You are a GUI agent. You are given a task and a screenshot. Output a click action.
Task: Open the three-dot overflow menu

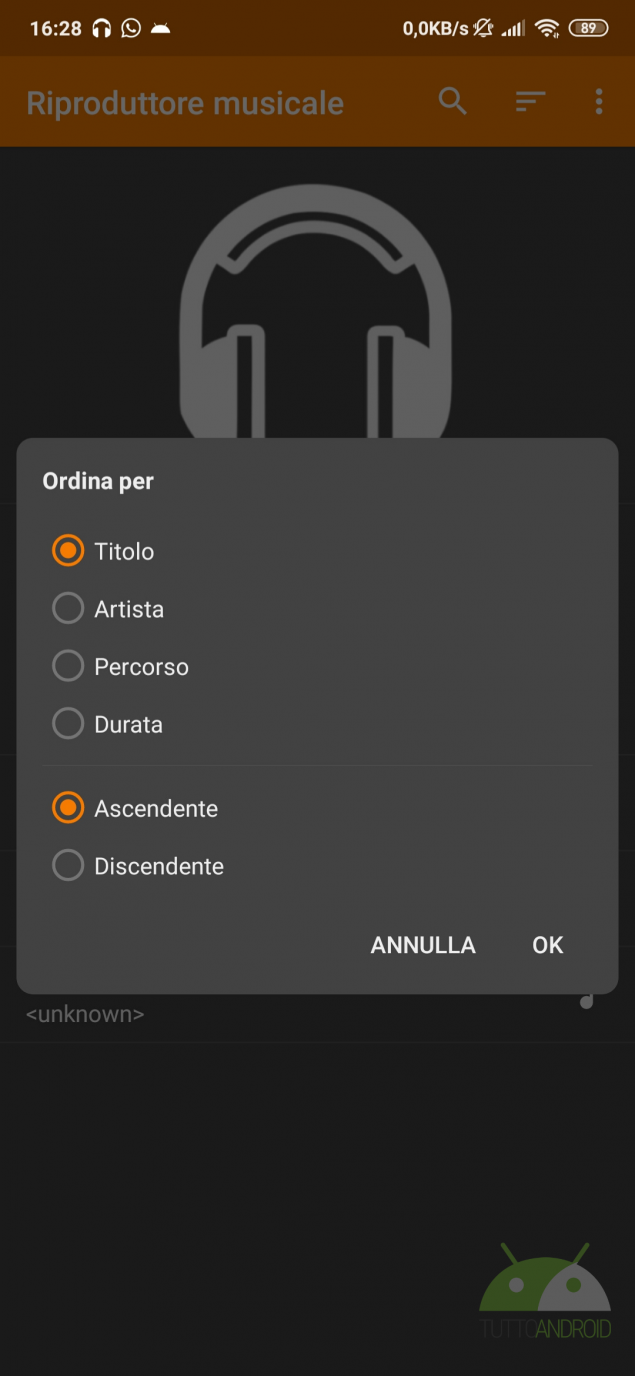tap(599, 101)
